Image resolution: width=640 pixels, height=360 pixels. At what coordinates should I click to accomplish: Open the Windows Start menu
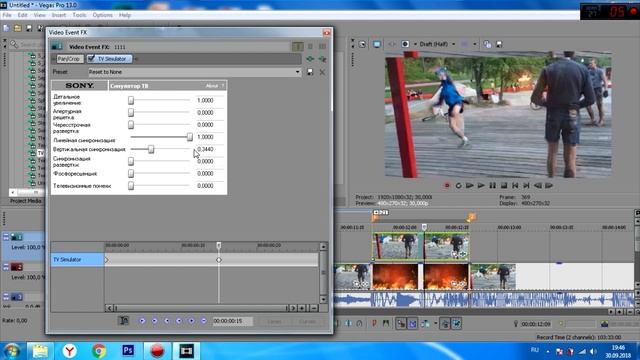11,351
